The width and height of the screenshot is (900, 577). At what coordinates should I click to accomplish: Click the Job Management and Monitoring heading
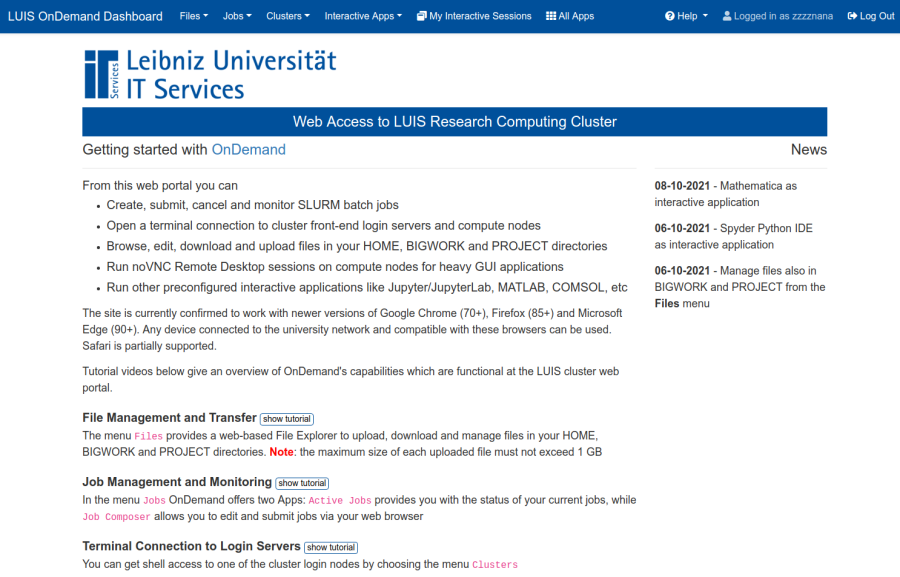coord(177,482)
